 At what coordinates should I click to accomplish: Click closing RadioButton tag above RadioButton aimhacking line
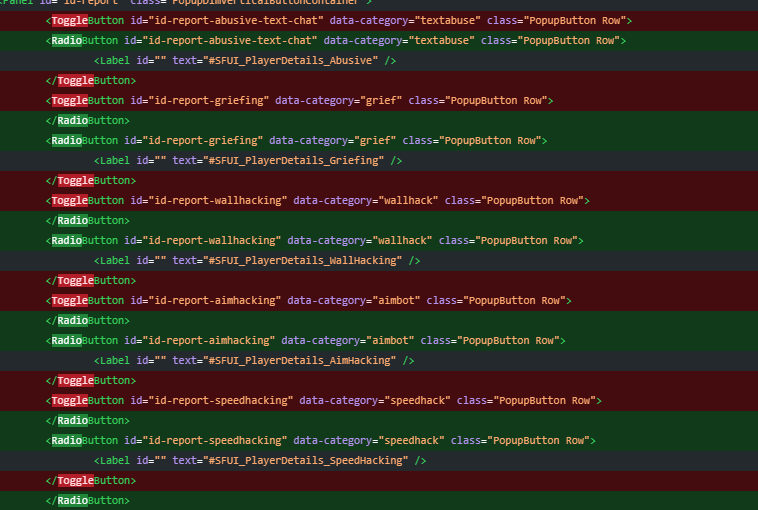click(x=87, y=321)
